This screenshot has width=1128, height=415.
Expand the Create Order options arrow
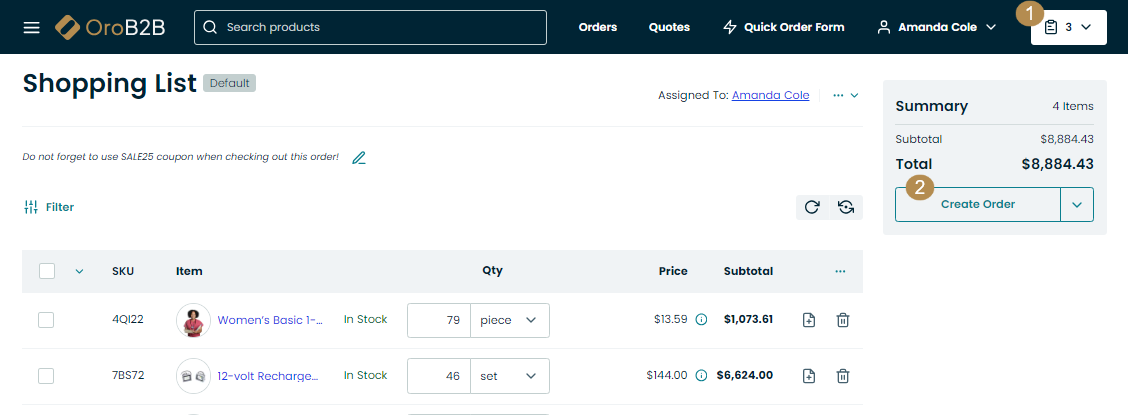[x=1077, y=204]
